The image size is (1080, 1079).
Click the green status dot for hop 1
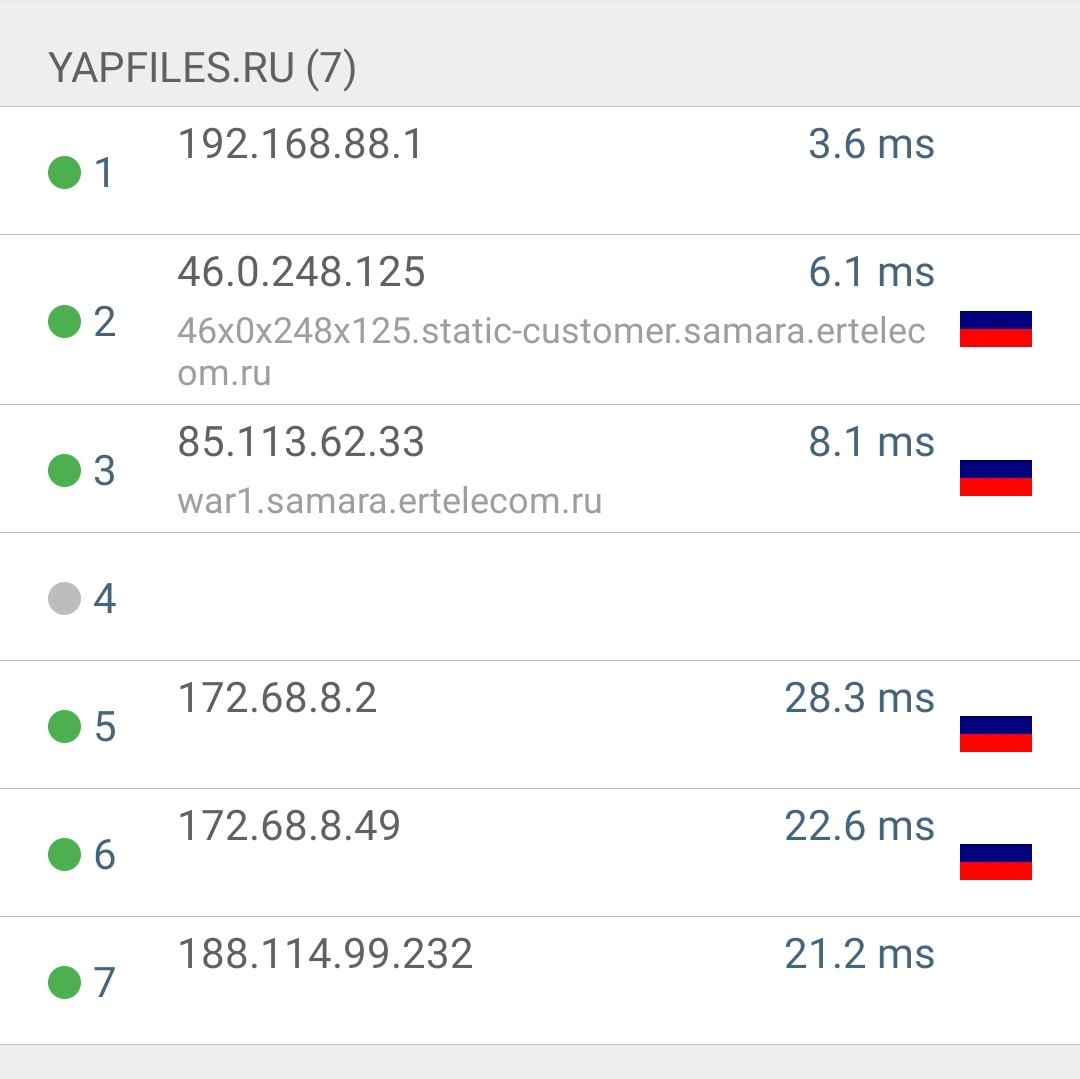65,172
